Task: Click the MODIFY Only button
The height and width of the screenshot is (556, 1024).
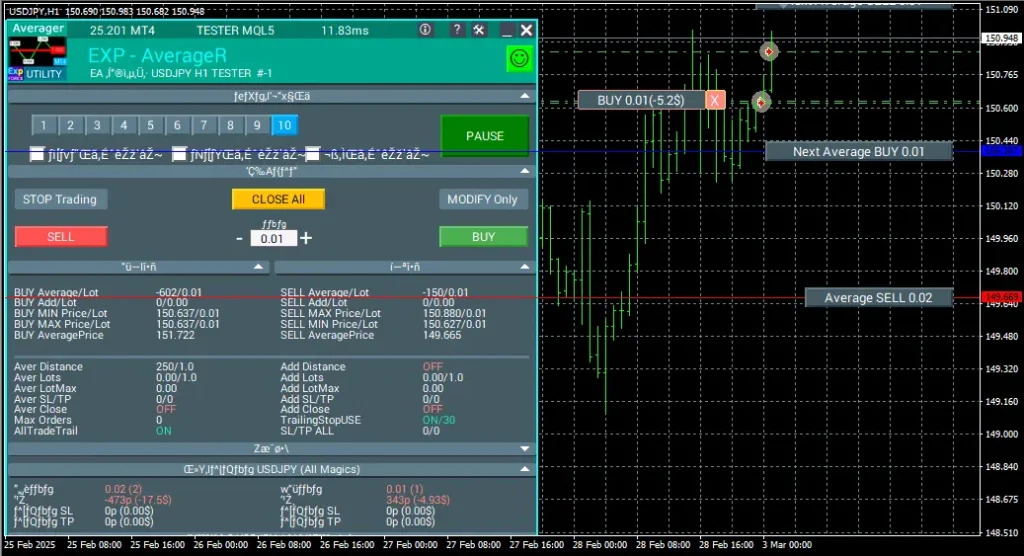Action: pyautogui.click(x=483, y=199)
